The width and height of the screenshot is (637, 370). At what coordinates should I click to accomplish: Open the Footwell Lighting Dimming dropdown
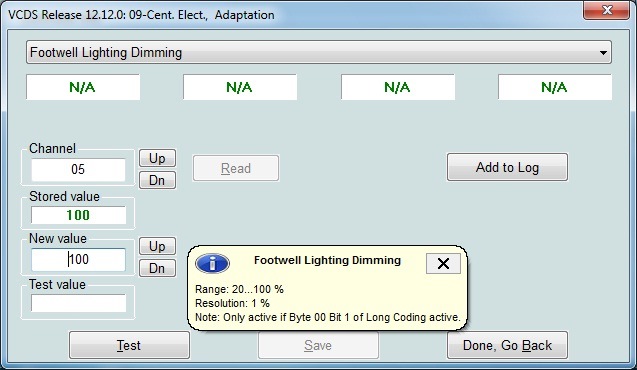click(318, 52)
